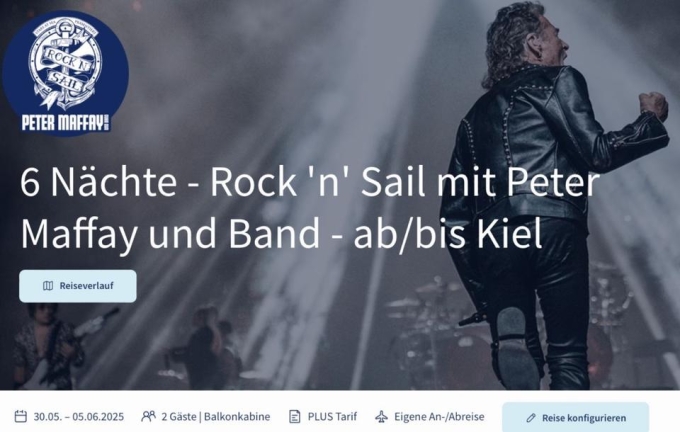Click the hero image of singer on stage
The width and height of the screenshot is (680, 432).
[340, 195]
